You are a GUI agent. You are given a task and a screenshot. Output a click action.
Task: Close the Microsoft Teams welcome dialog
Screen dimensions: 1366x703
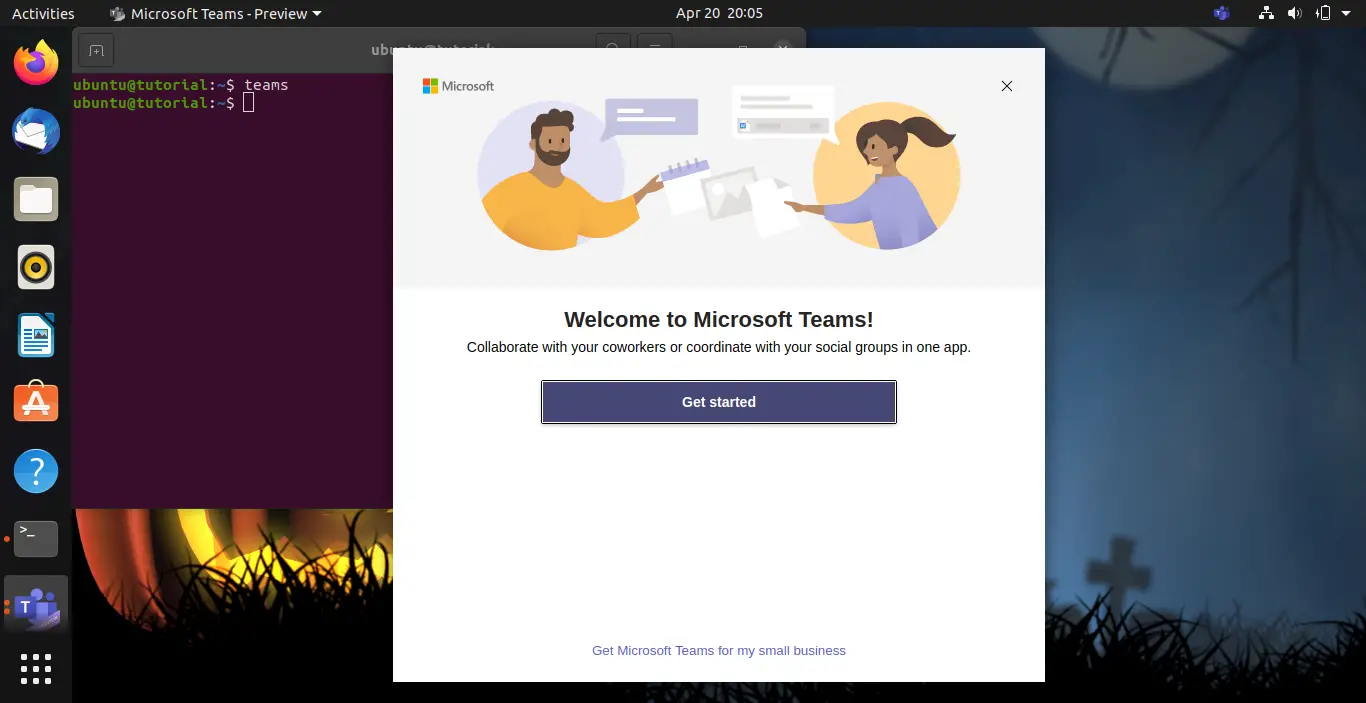tap(1007, 86)
